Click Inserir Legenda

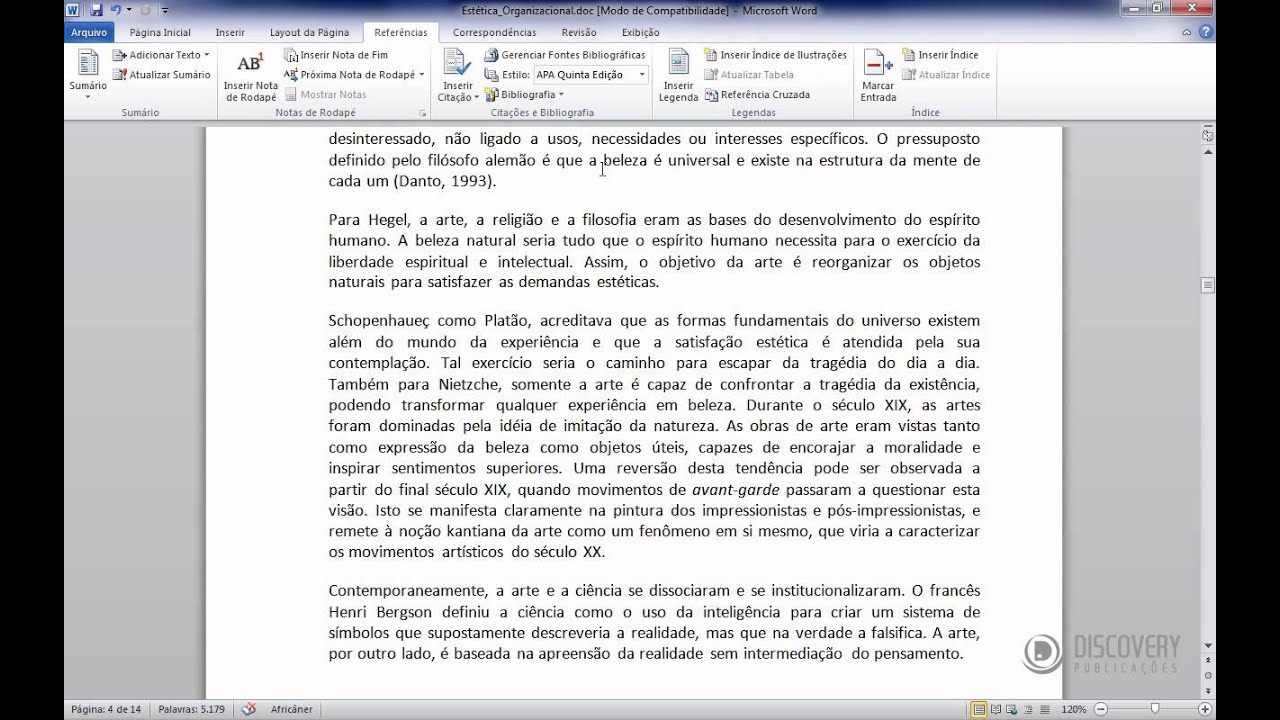coord(678,76)
